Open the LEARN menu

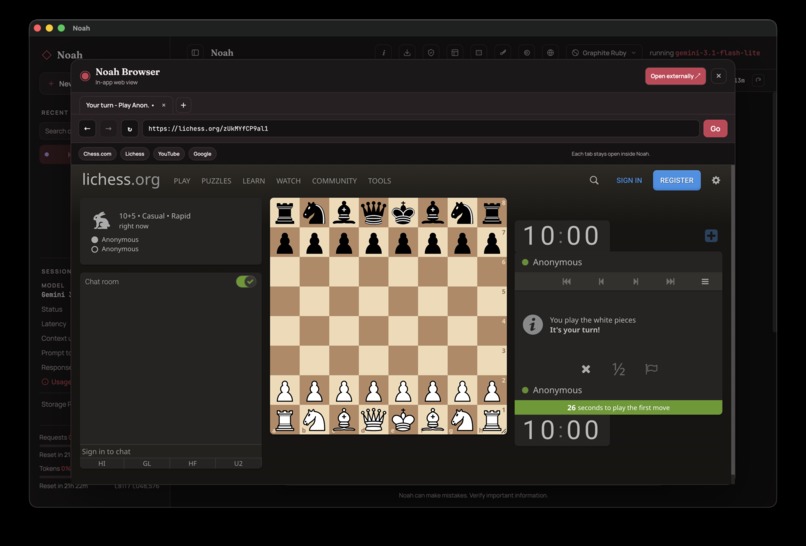[x=254, y=181]
